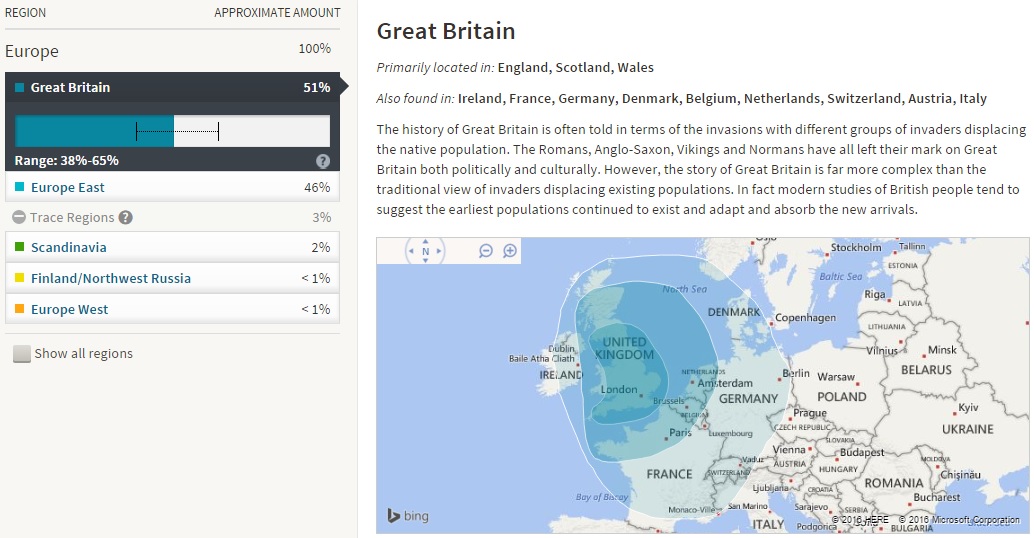The width and height of the screenshot is (1034, 538).
Task: Open the Finland/Northwest Russia link
Action: [x=110, y=278]
